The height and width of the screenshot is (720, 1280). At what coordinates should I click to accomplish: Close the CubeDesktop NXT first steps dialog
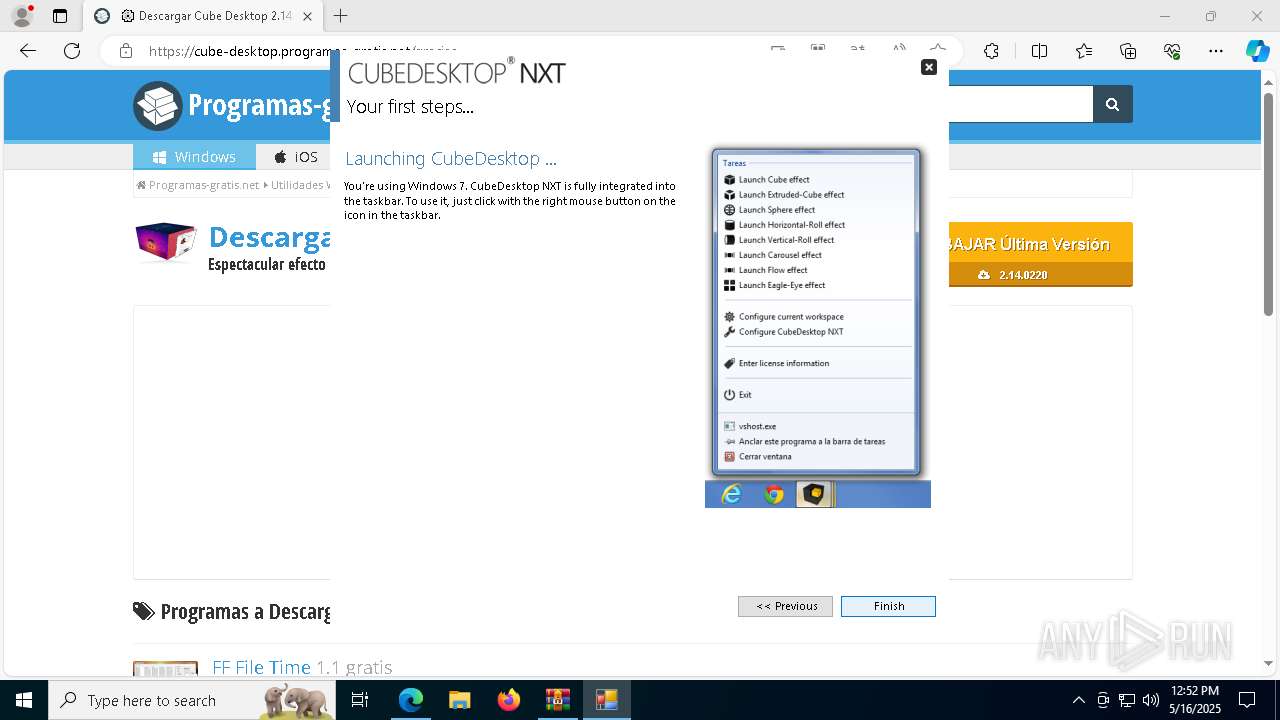pyautogui.click(x=929, y=67)
